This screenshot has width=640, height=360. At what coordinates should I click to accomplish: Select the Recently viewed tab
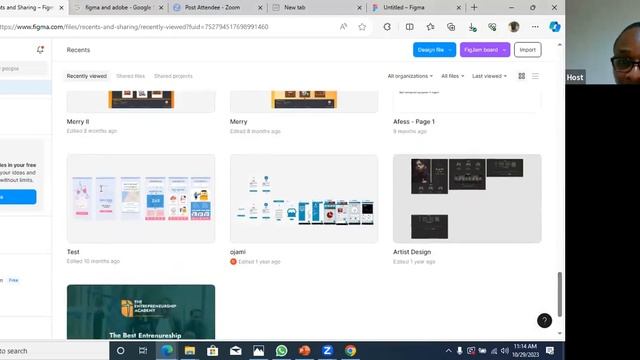pyautogui.click(x=87, y=76)
